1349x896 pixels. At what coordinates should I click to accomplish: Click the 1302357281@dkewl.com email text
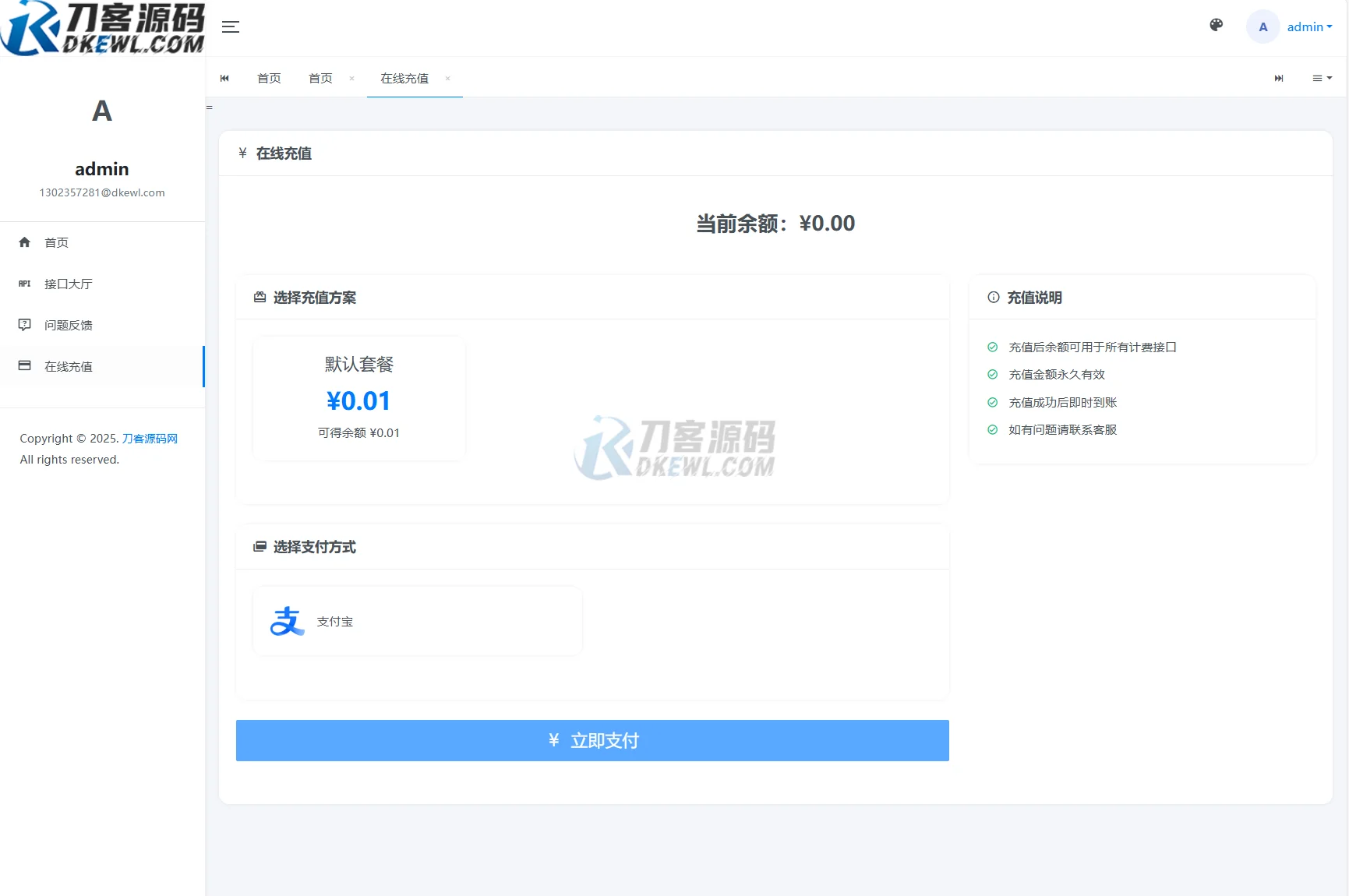coord(102,192)
